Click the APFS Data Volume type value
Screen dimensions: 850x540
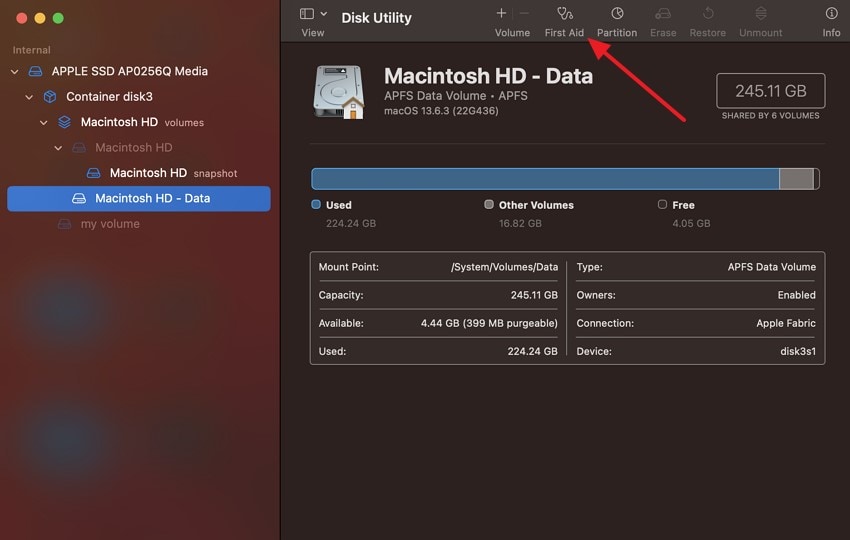click(x=771, y=267)
